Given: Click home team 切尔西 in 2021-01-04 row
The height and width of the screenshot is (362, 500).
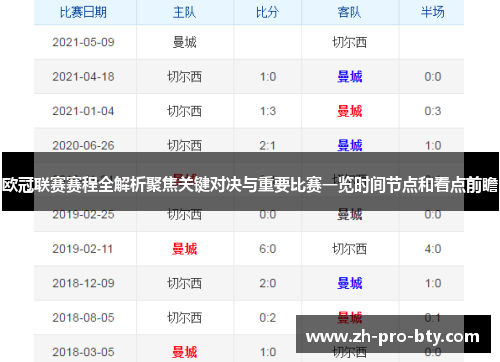Looking at the screenshot, I should coord(184,111).
